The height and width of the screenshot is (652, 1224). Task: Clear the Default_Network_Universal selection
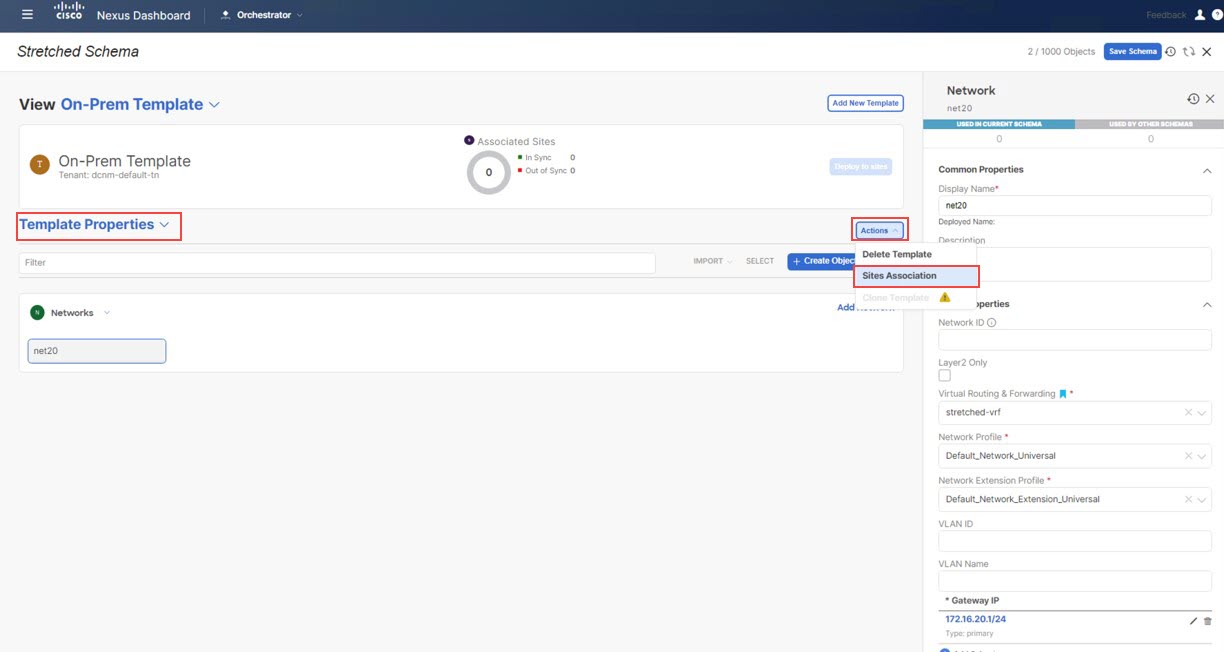coord(1188,456)
